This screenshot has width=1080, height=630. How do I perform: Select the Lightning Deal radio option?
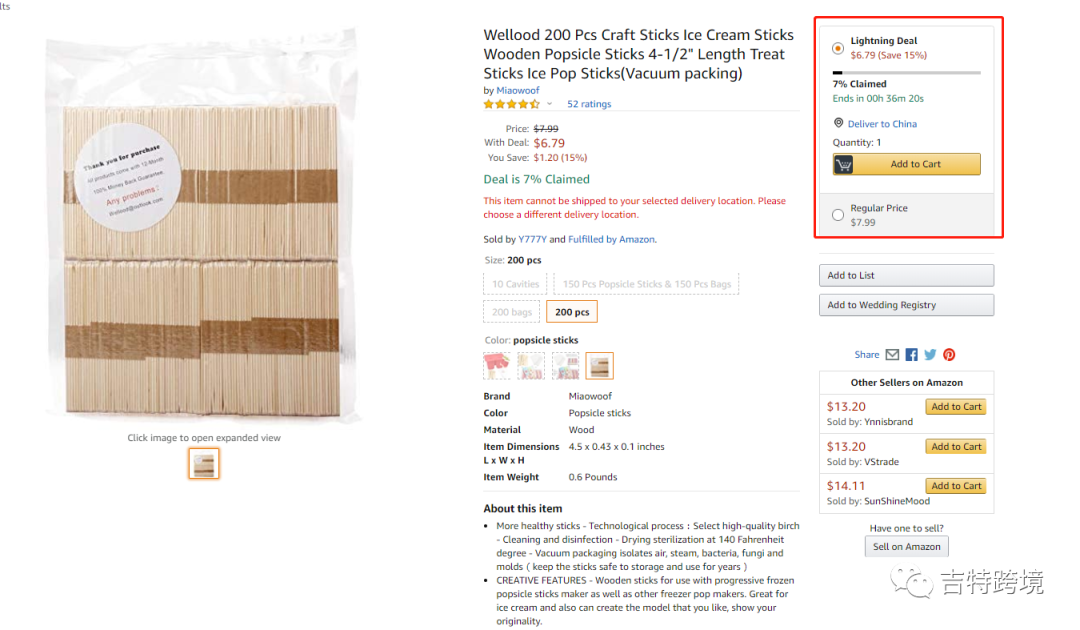click(838, 48)
